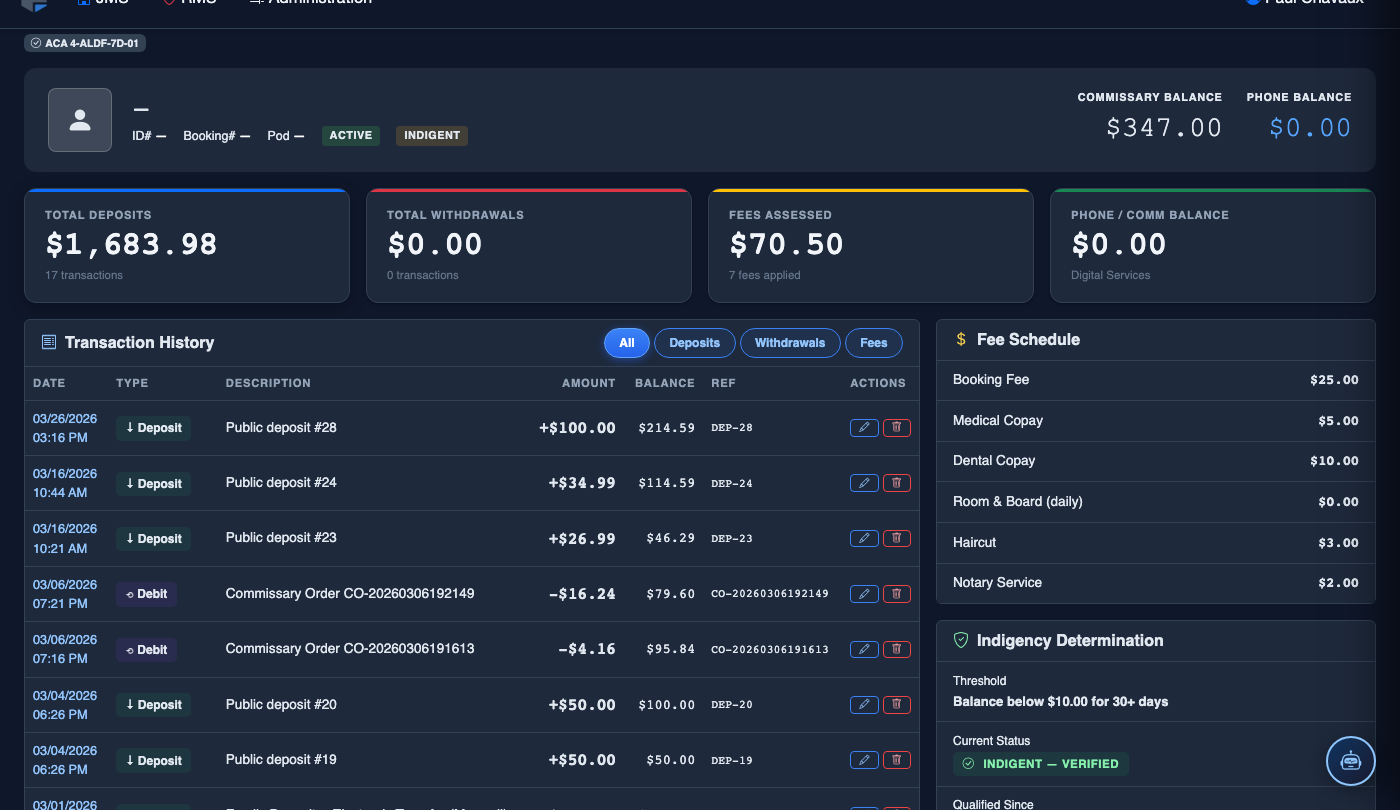Edit the Public deposit #20 transaction
Viewport: 1400px width, 810px height.
(x=864, y=705)
